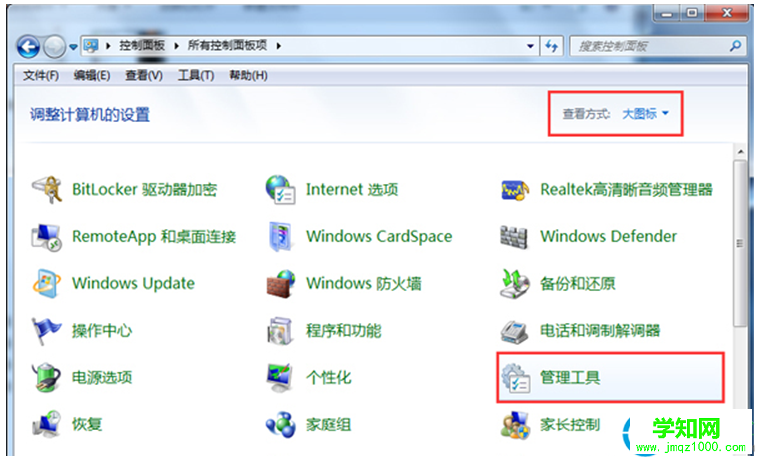Open the 电话和调制解调器 phone icon
The width and height of the screenshot is (757, 459).
pos(515,331)
